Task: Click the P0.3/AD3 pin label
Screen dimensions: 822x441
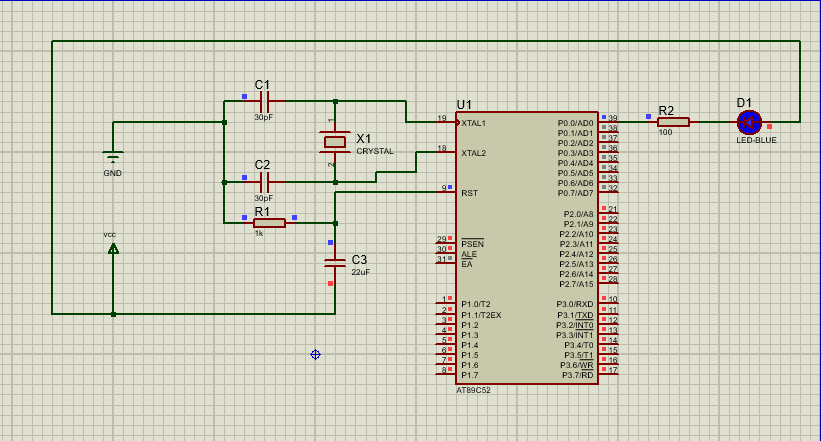Action: point(575,153)
